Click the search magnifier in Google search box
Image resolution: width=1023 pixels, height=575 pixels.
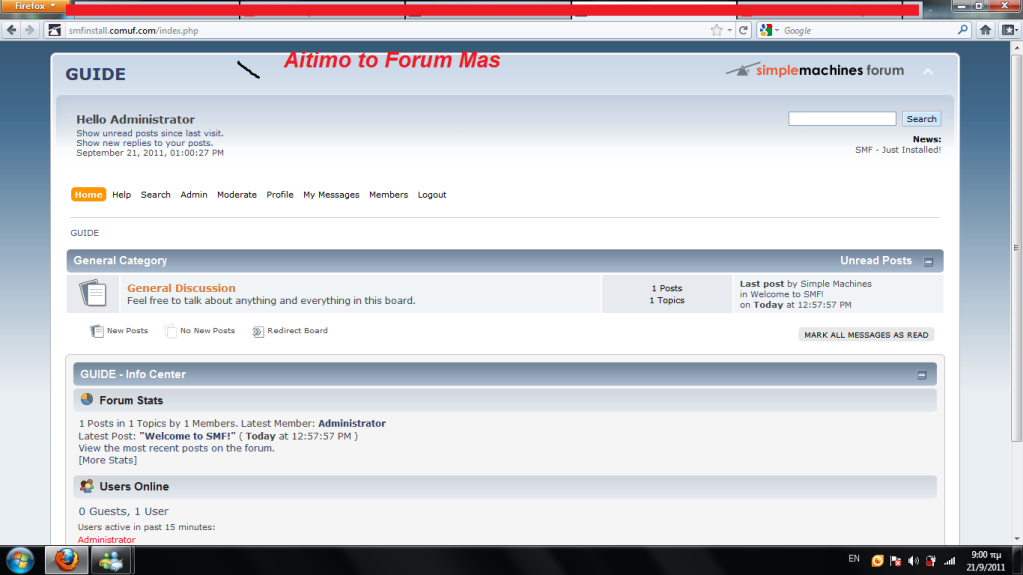pos(963,30)
